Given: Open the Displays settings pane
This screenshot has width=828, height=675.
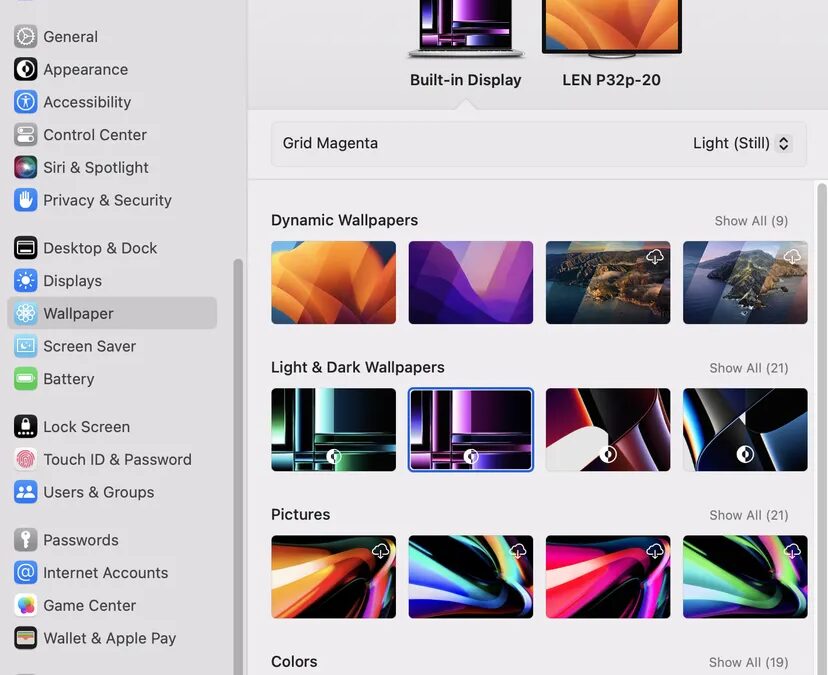Looking at the screenshot, I should pos(72,281).
